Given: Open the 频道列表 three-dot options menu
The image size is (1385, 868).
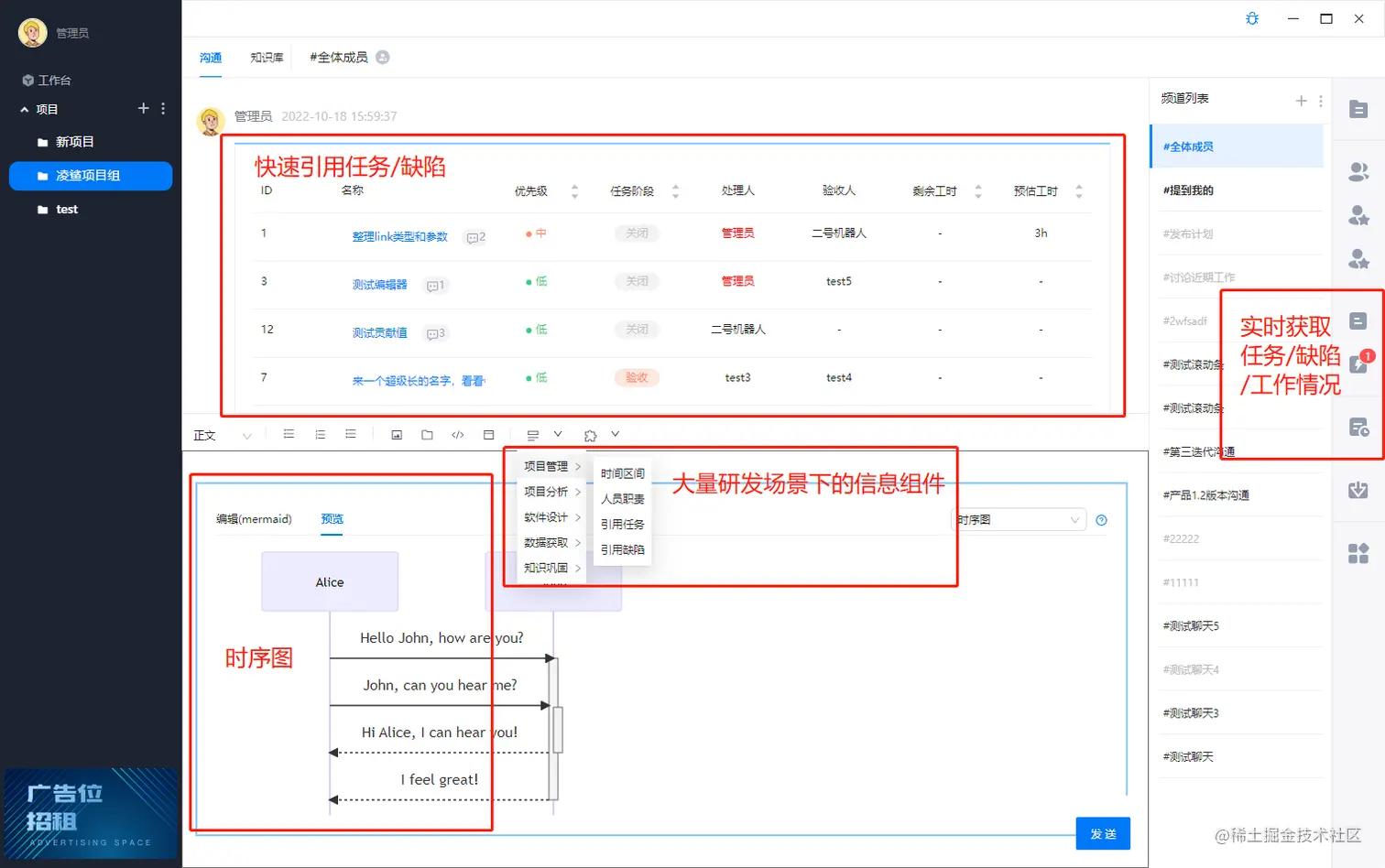Looking at the screenshot, I should click(x=1320, y=101).
